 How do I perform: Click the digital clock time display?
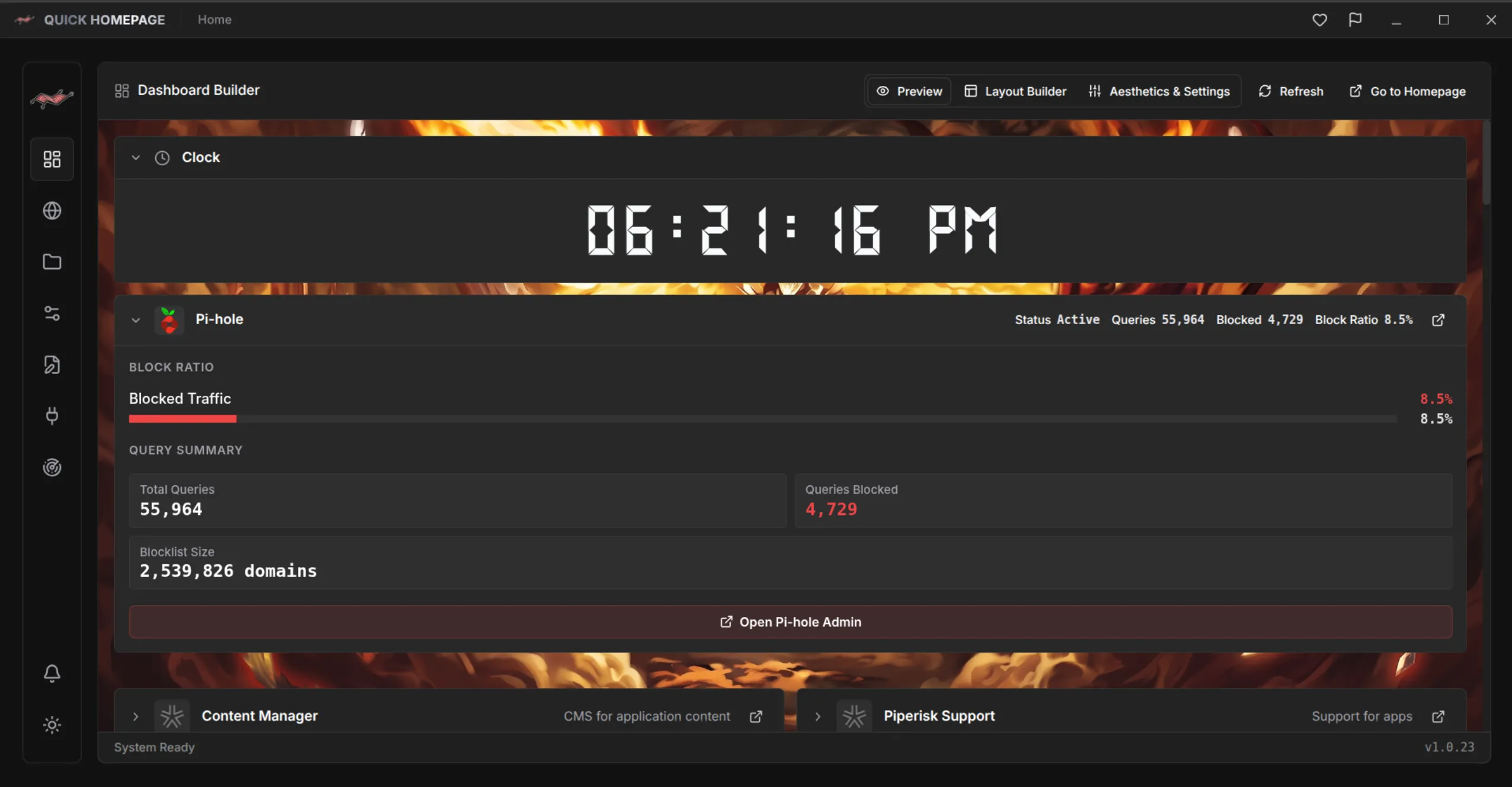[x=792, y=230]
